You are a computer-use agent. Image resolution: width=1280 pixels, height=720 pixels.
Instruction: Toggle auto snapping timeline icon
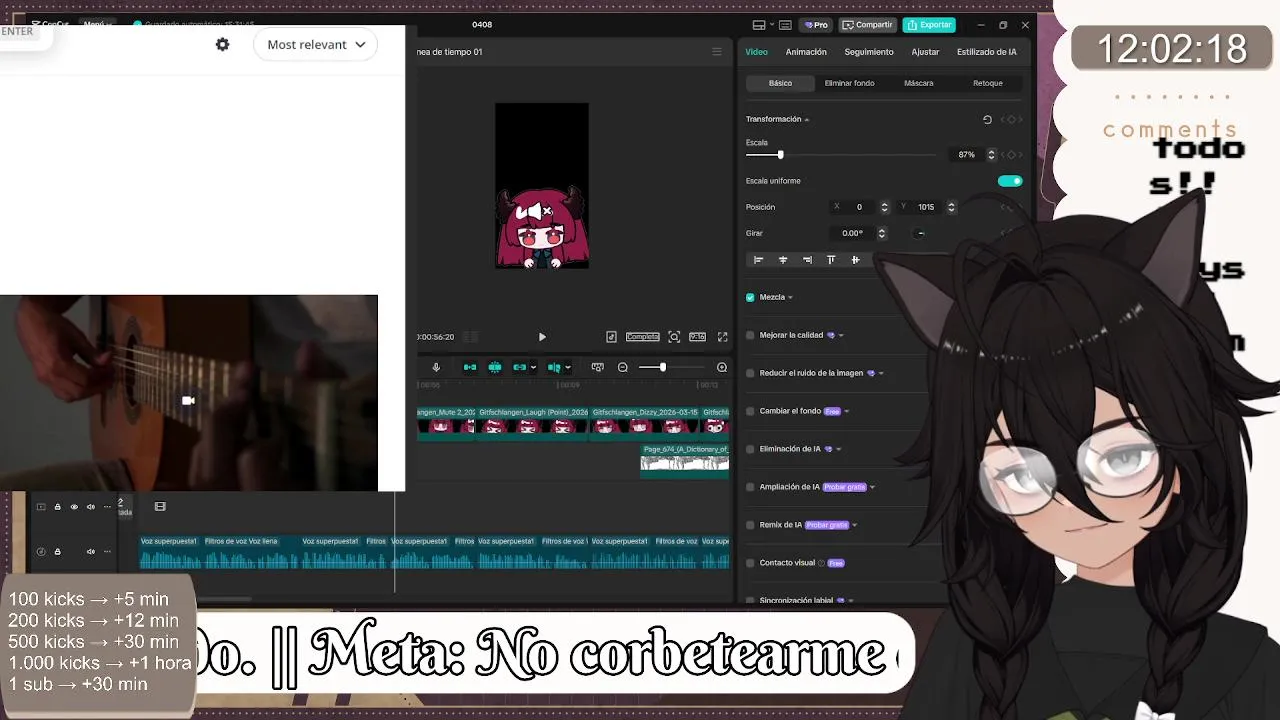(495, 367)
